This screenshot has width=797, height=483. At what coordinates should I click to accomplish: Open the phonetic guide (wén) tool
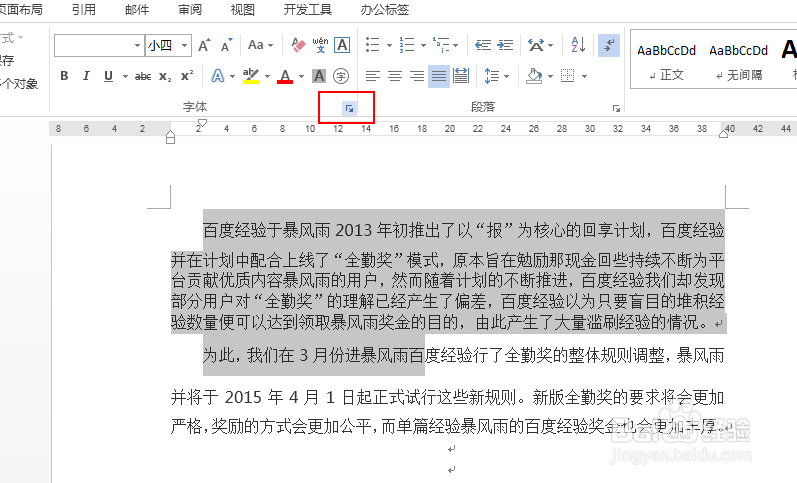320,45
